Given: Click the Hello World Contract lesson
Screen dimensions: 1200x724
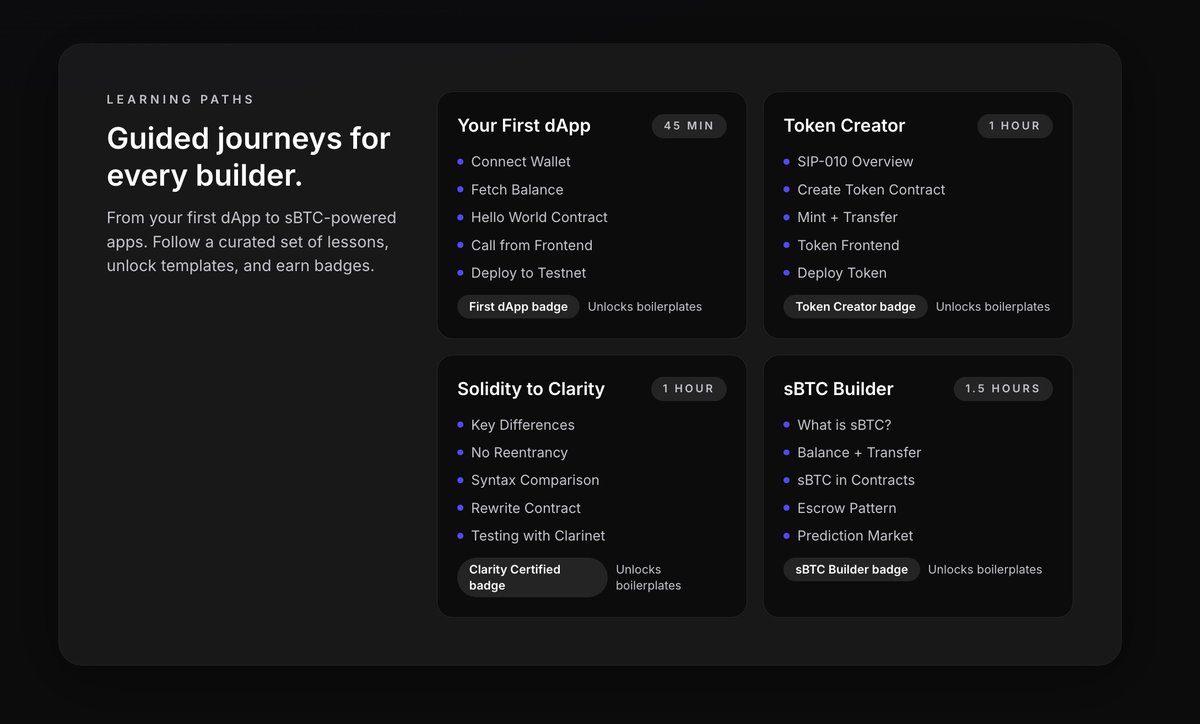Looking at the screenshot, I should (539, 218).
